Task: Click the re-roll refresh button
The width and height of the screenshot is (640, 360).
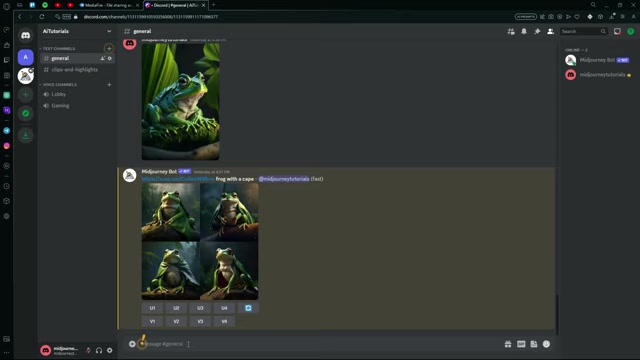Action: point(248,308)
